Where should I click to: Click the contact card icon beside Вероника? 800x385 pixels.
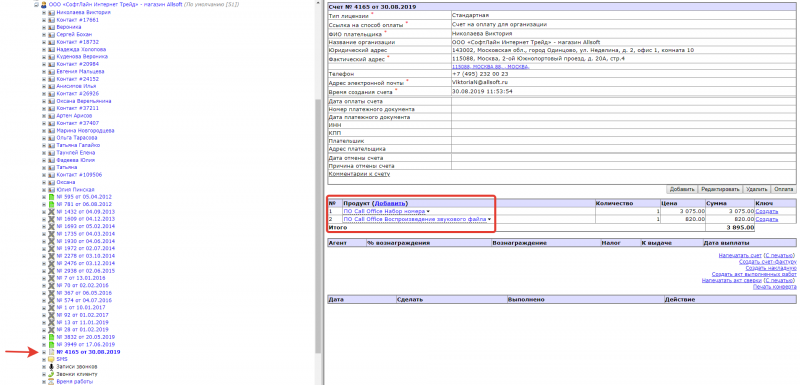[x=51, y=27]
